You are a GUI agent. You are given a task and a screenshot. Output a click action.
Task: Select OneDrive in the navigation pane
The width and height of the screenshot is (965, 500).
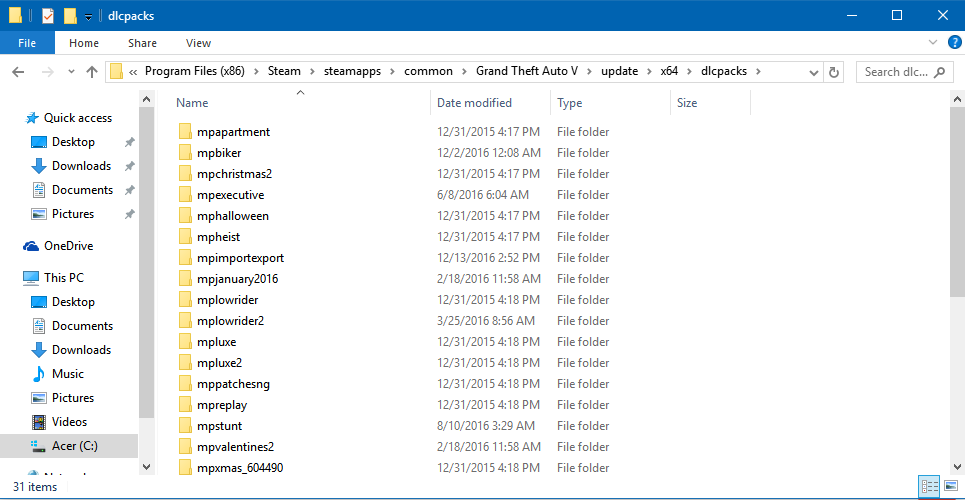(x=68, y=246)
